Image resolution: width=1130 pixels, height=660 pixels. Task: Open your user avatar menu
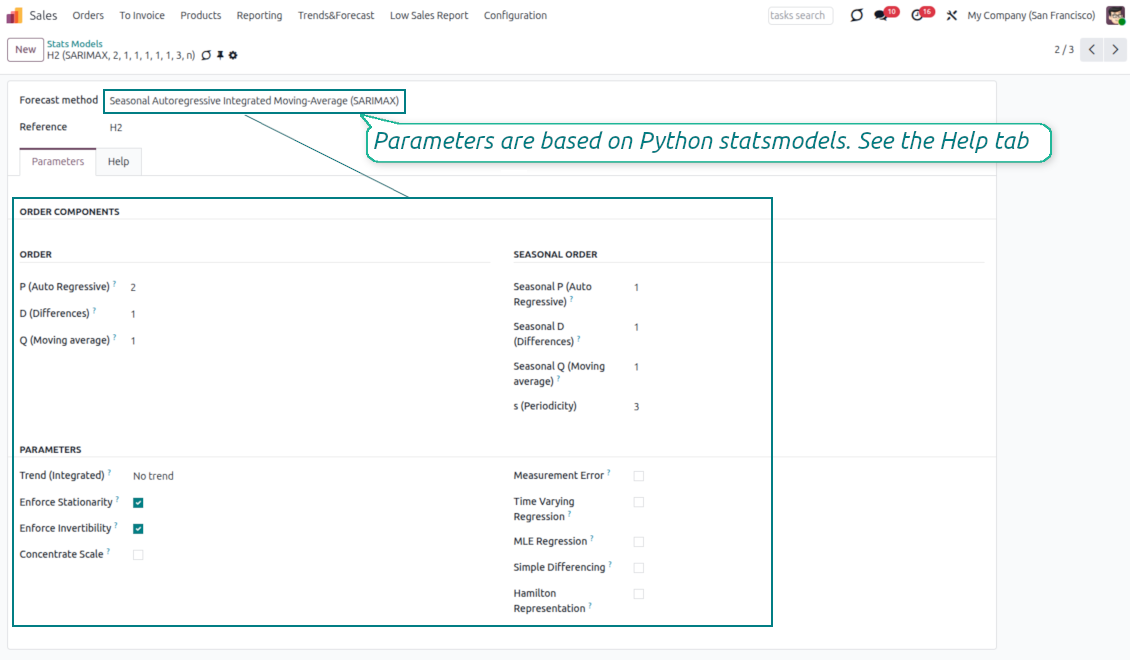pos(1113,15)
